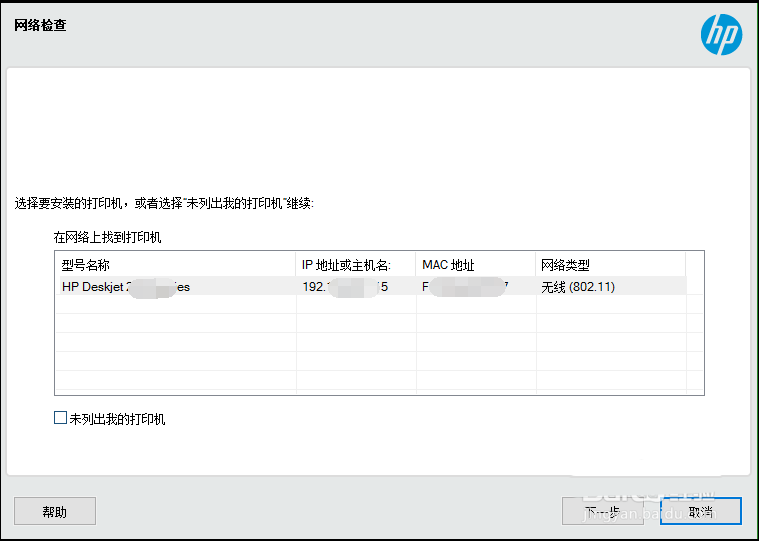Click the 网络类型 column header
Viewport: 759px width, 541px height.
pyautogui.click(x=611, y=265)
